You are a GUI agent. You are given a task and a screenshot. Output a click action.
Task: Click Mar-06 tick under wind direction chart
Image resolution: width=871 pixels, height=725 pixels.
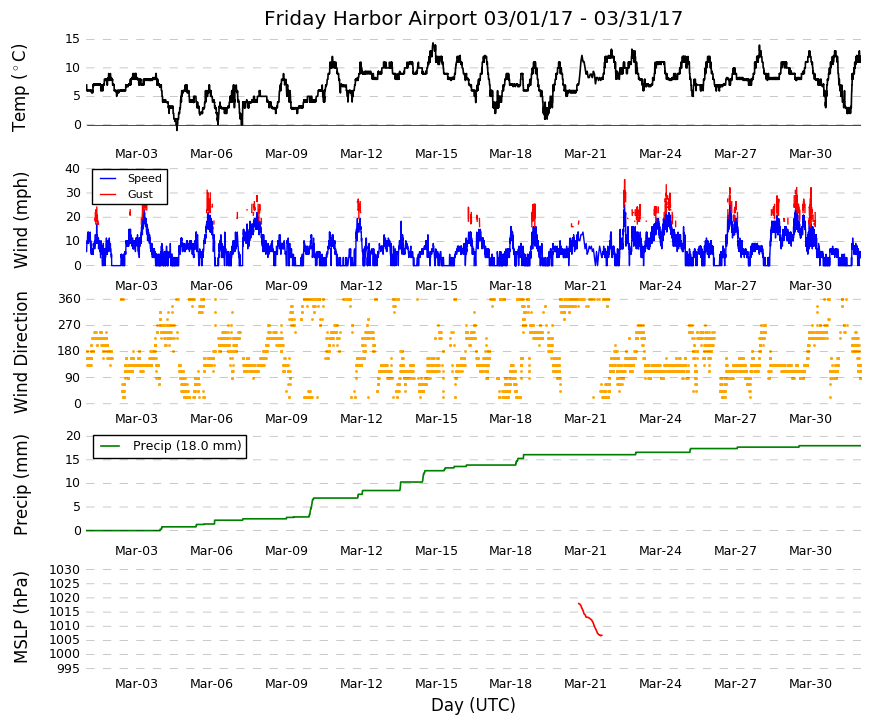pos(211,419)
